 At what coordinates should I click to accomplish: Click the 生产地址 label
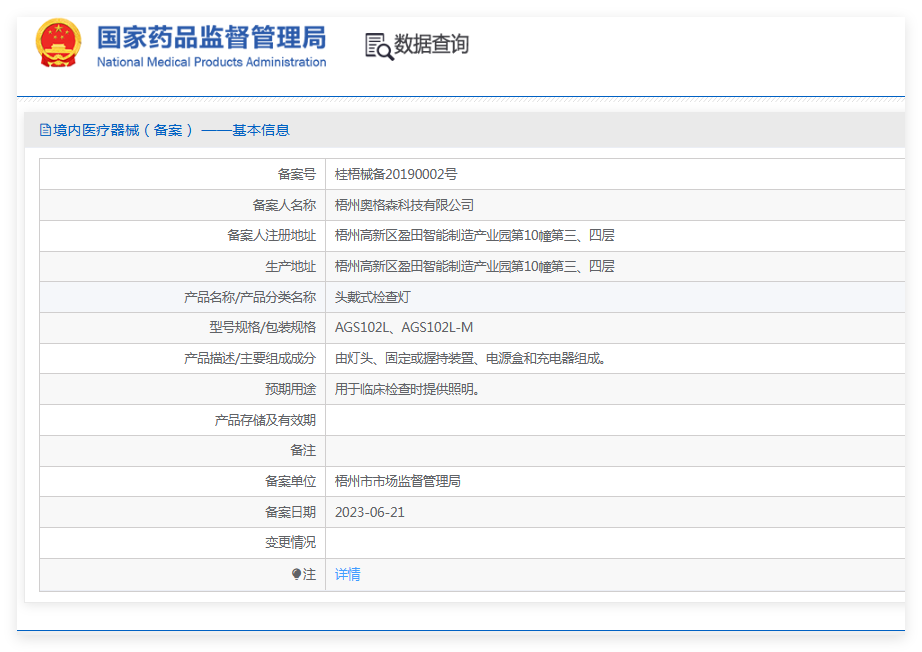pos(290,266)
